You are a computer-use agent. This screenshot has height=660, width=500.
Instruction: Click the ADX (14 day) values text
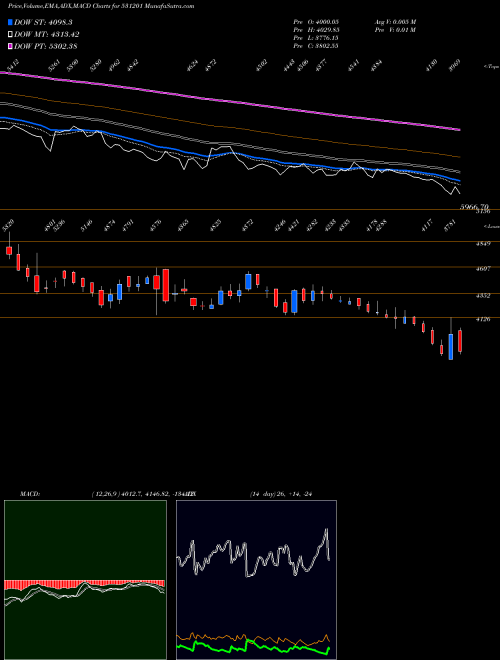[281, 494]
